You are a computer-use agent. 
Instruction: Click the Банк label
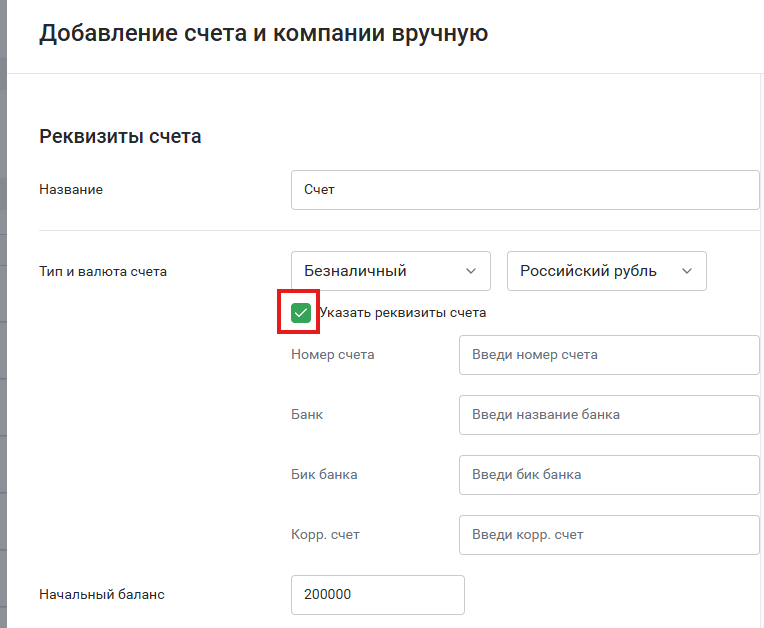307,415
